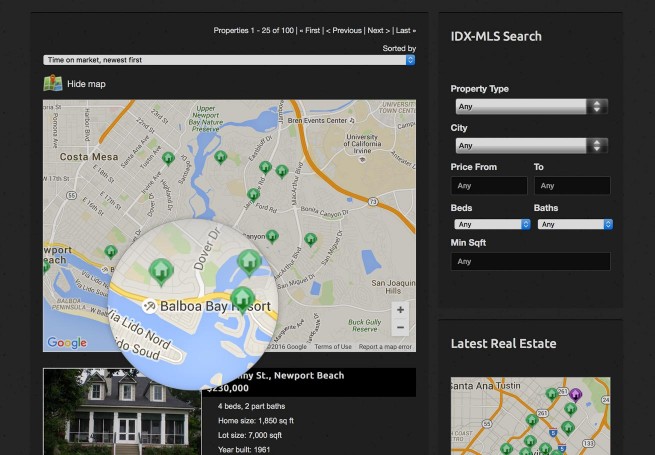This screenshot has width=655, height=455.
Task: Click University of California Irvine label
Action: (x=362, y=143)
